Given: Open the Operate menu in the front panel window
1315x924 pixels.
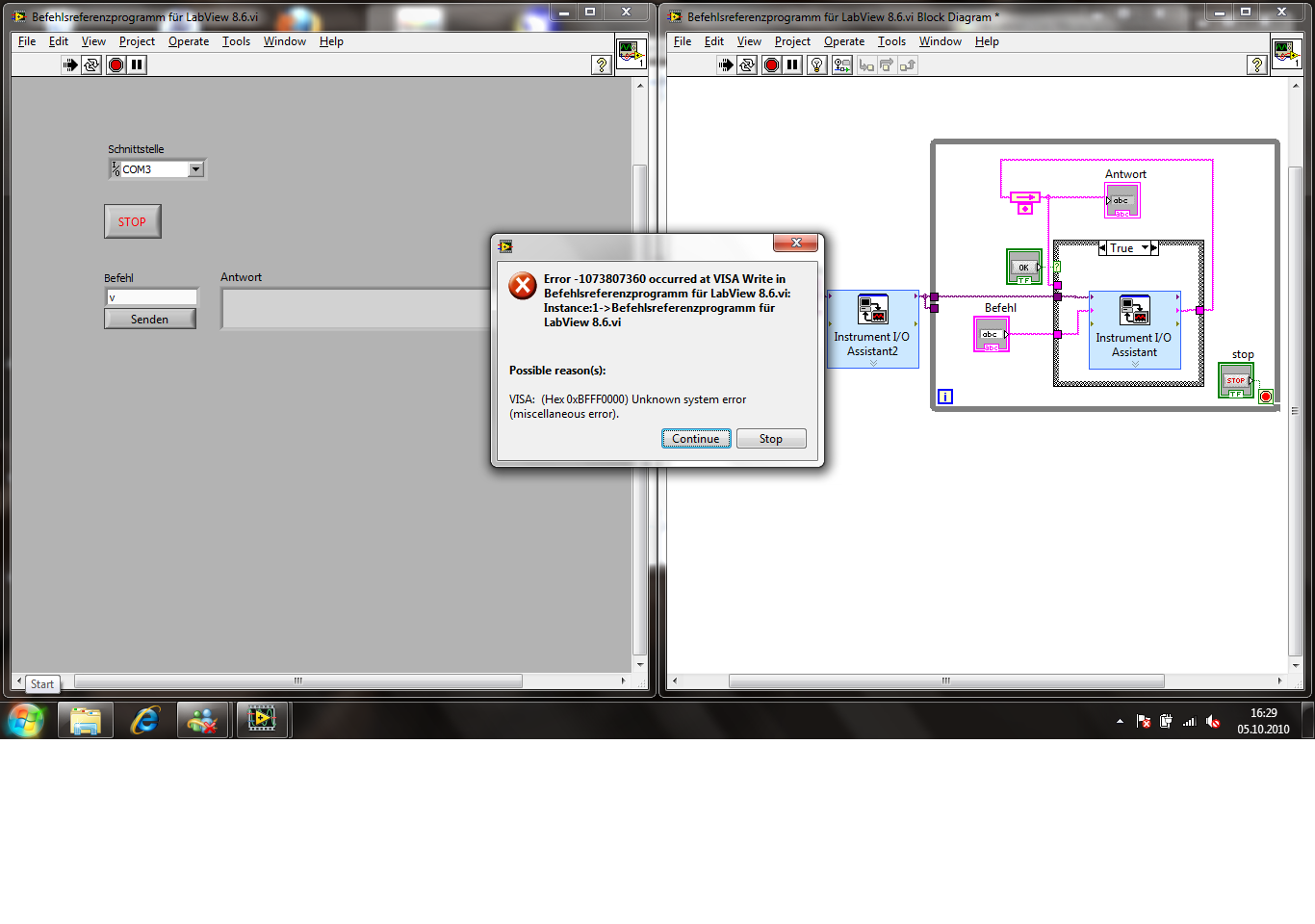Looking at the screenshot, I should pos(189,41).
